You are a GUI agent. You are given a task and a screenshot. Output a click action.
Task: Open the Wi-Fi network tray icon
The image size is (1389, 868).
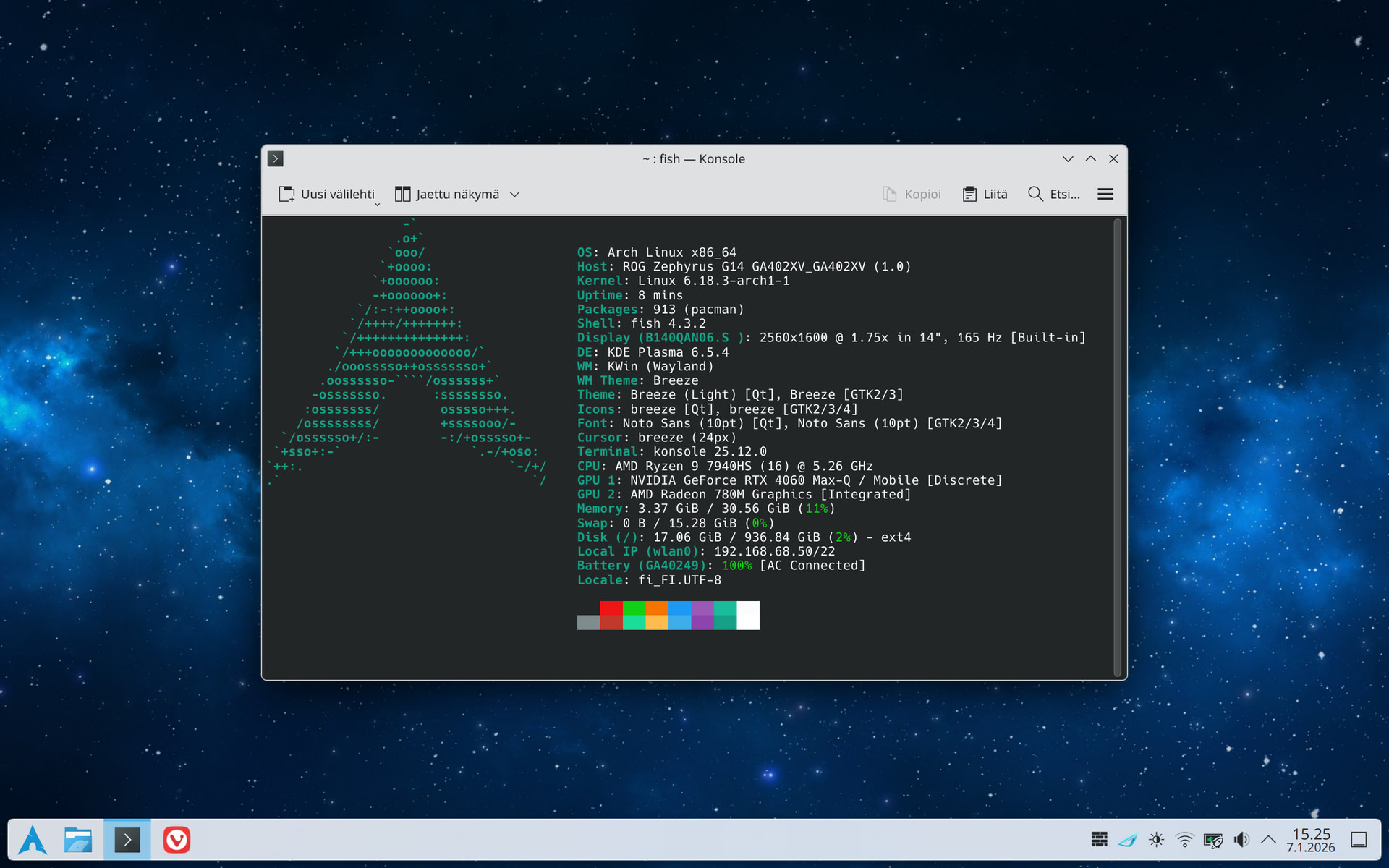click(1185, 840)
